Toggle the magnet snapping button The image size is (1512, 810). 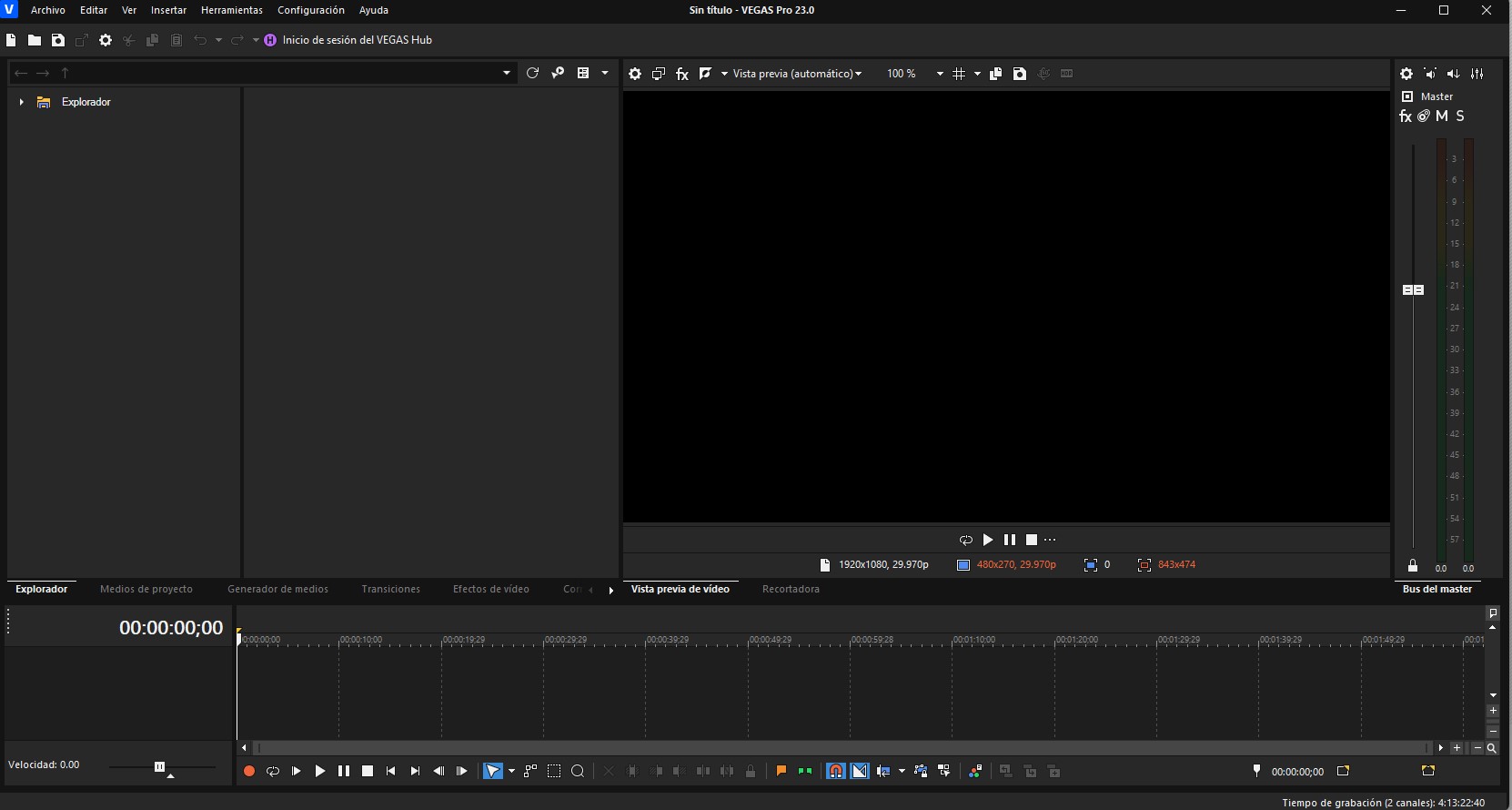835,771
